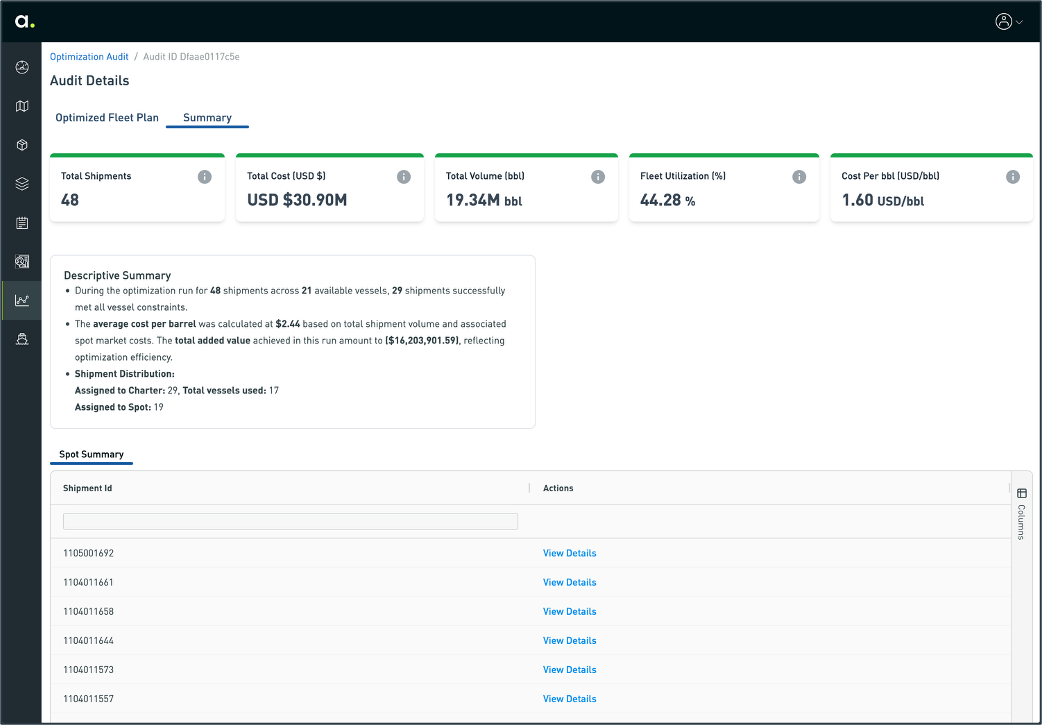Click shipment ID 1104011573 cell

pyautogui.click(x=88, y=669)
